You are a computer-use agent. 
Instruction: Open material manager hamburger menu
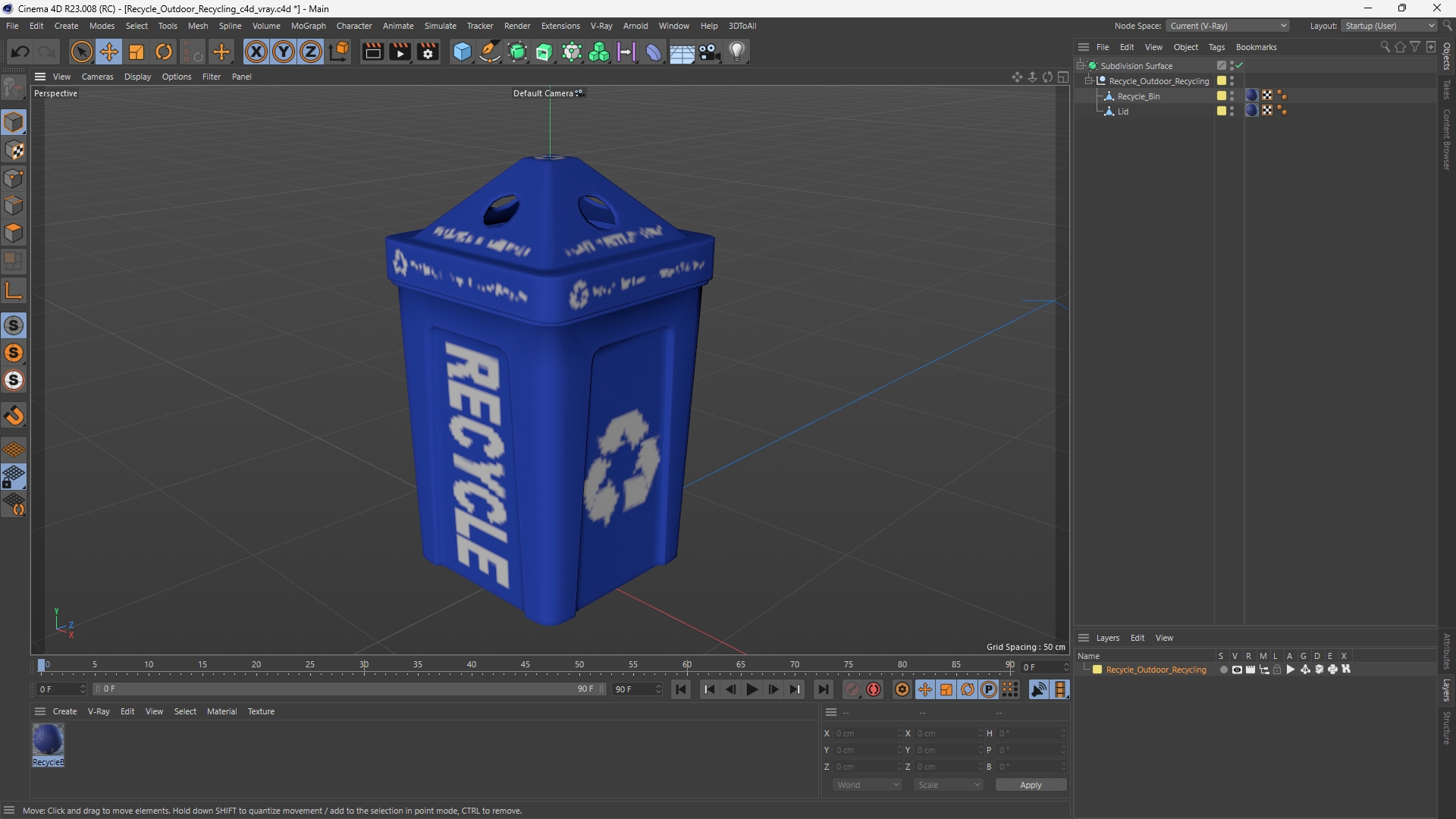click(40, 711)
